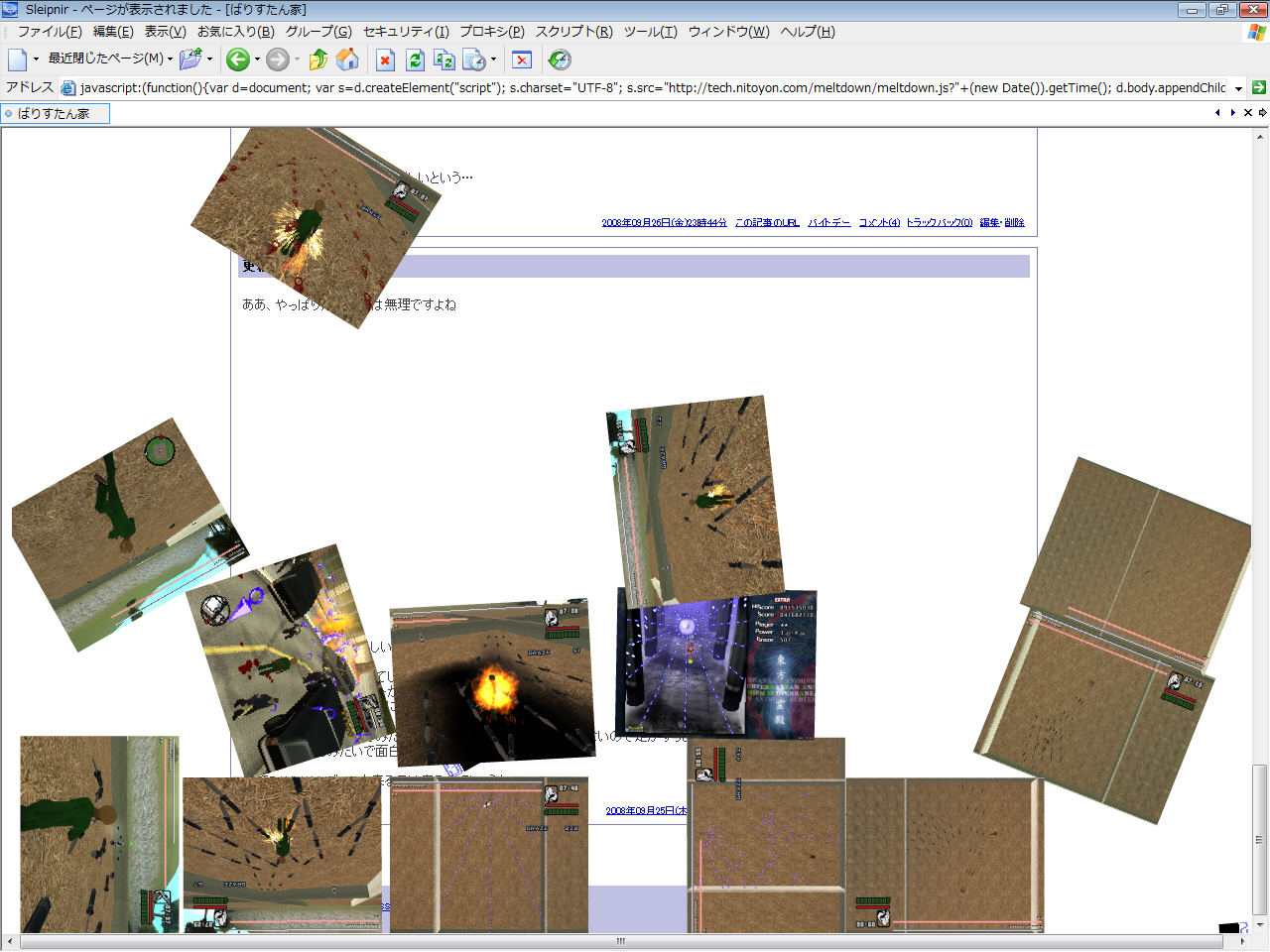Click the vertical scrollbar thumb
Screen dimensions: 1270x952
pyautogui.click(x=1259, y=839)
